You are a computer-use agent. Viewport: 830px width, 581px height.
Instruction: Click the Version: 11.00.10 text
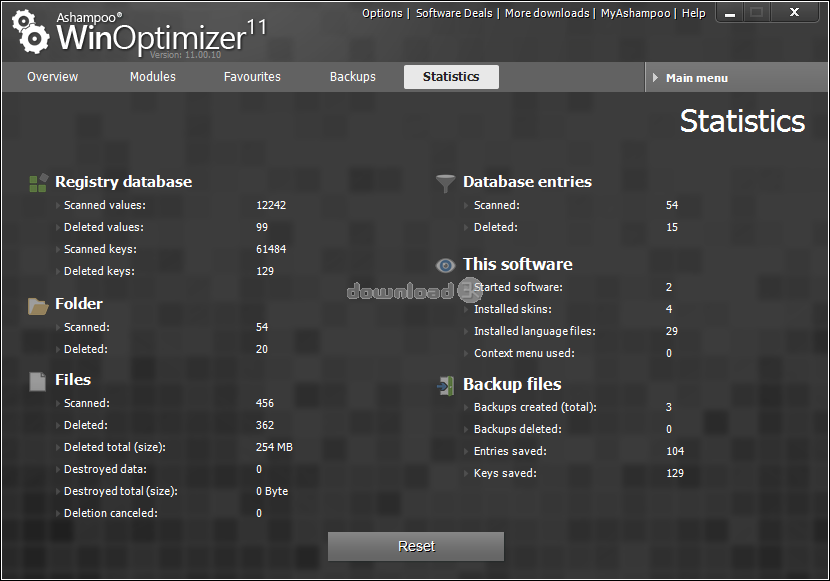click(185, 55)
